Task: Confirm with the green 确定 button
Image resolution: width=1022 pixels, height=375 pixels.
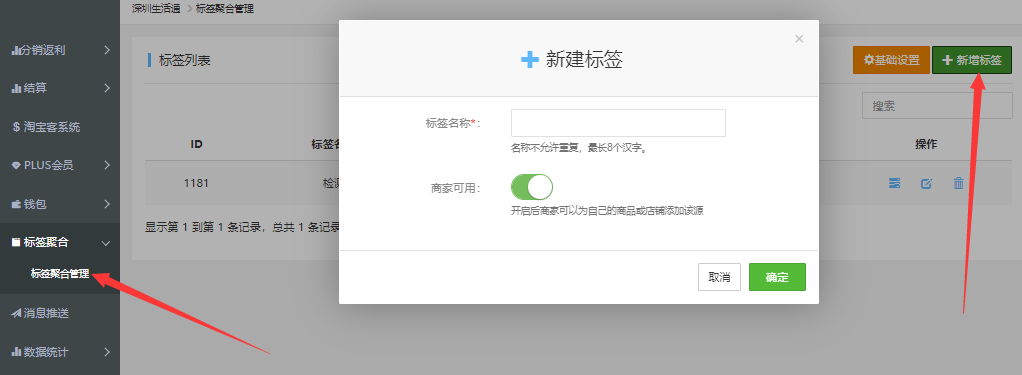Action: (777, 277)
